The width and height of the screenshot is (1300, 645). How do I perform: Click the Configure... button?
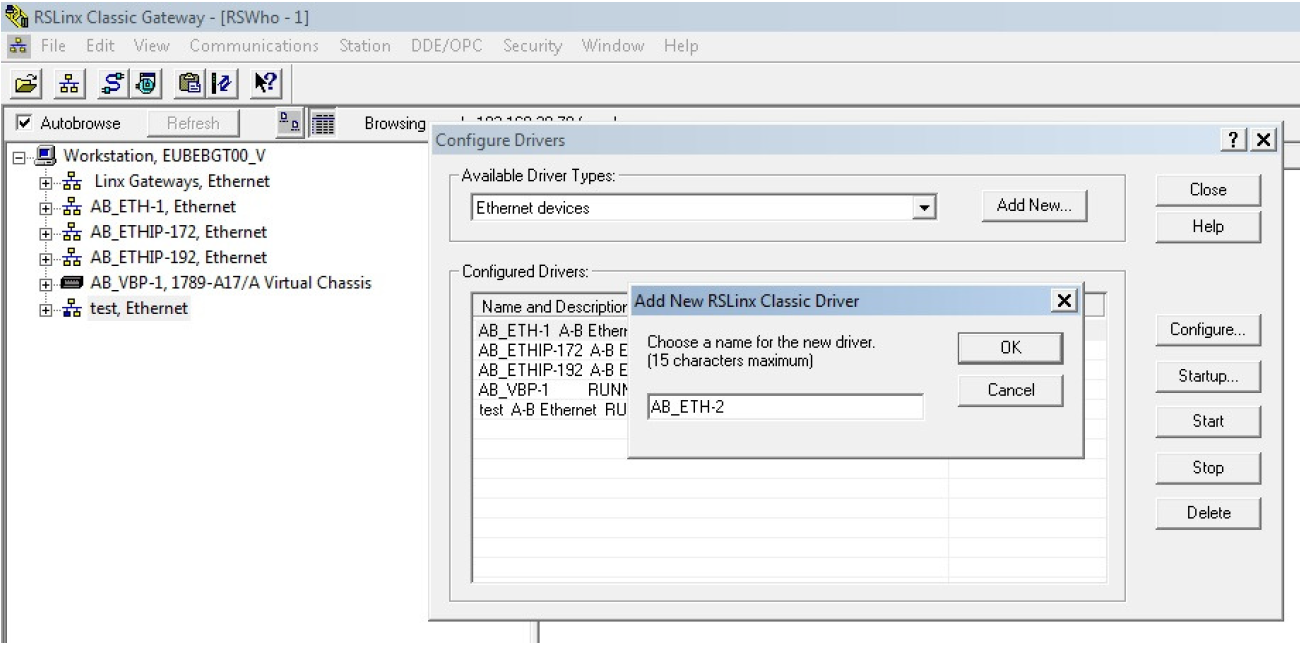tap(1208, 330)
